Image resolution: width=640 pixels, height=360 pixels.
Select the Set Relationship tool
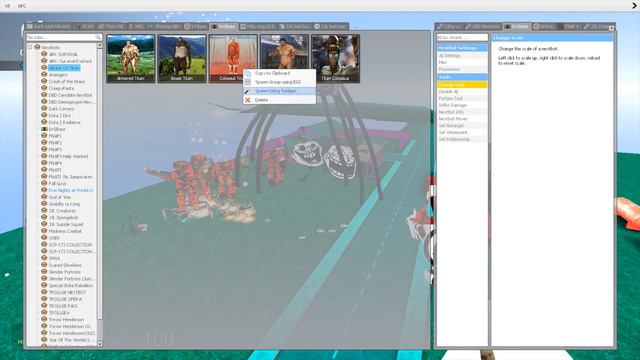(x=462, y=139)
